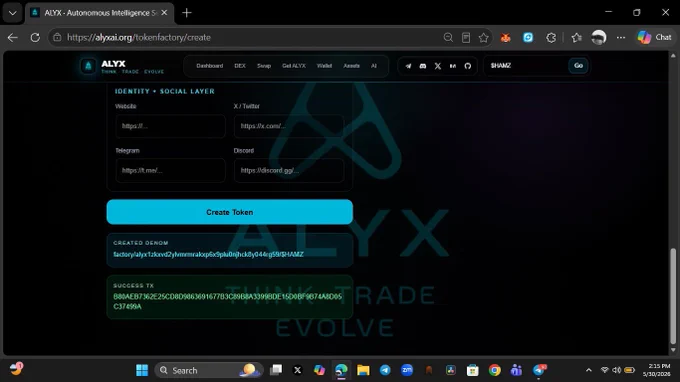Screen dimensions: 680x382
Task: Close the ALYX browser tab
Action: click(x=164, y=13)
